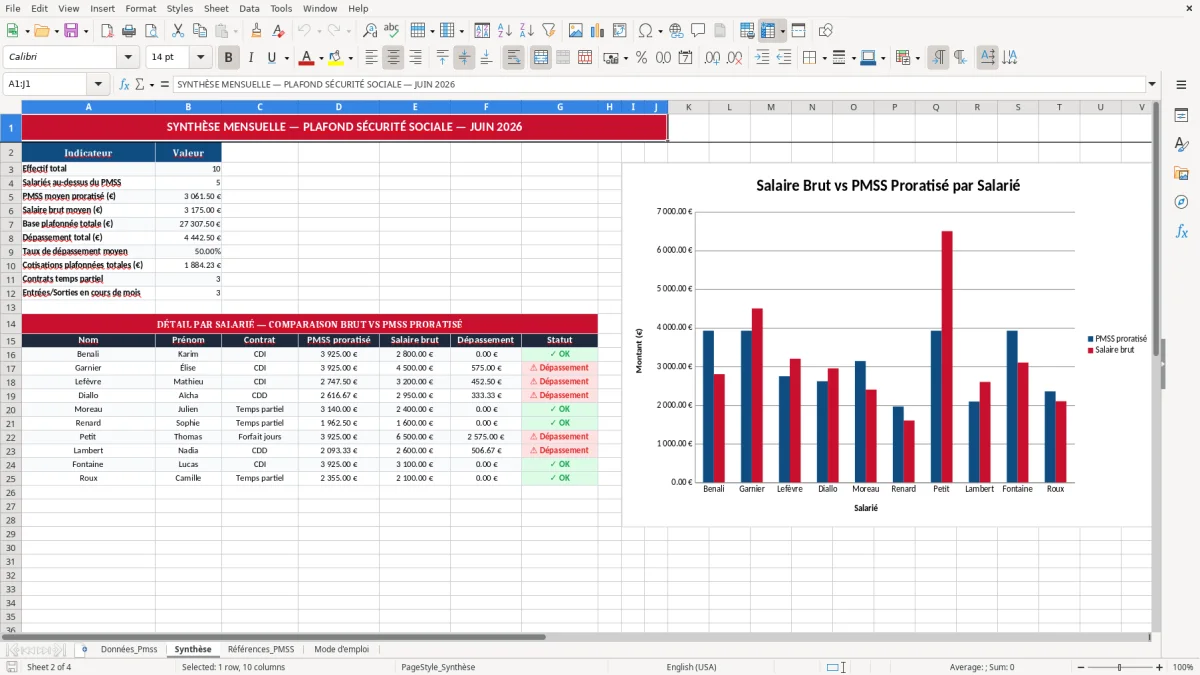Image resolution: width=1200 pixels, height=675 pixels.
Task: Toggle Wrap Text
Action: pos(514,58)
